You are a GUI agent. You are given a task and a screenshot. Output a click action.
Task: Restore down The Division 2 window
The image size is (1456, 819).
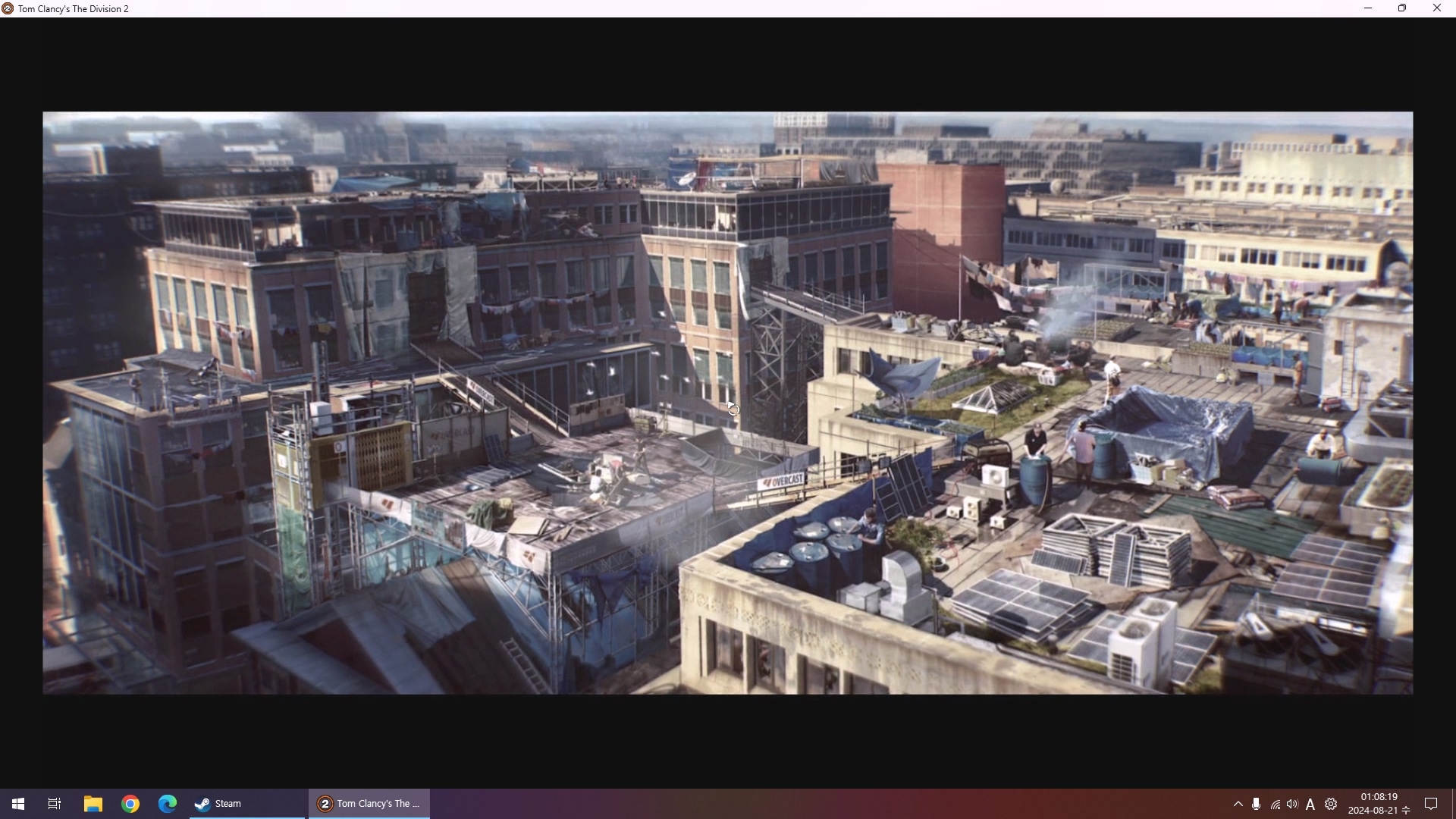click(1402, 8)
